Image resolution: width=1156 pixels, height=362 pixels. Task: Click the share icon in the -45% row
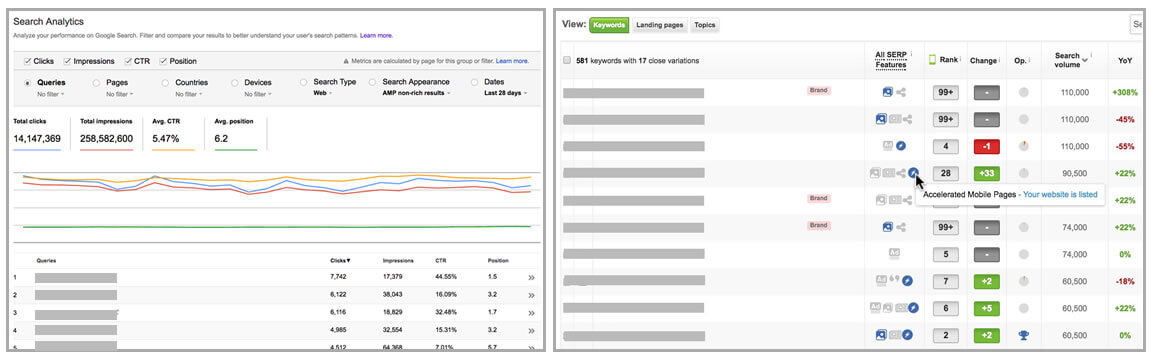coord(907,119)
